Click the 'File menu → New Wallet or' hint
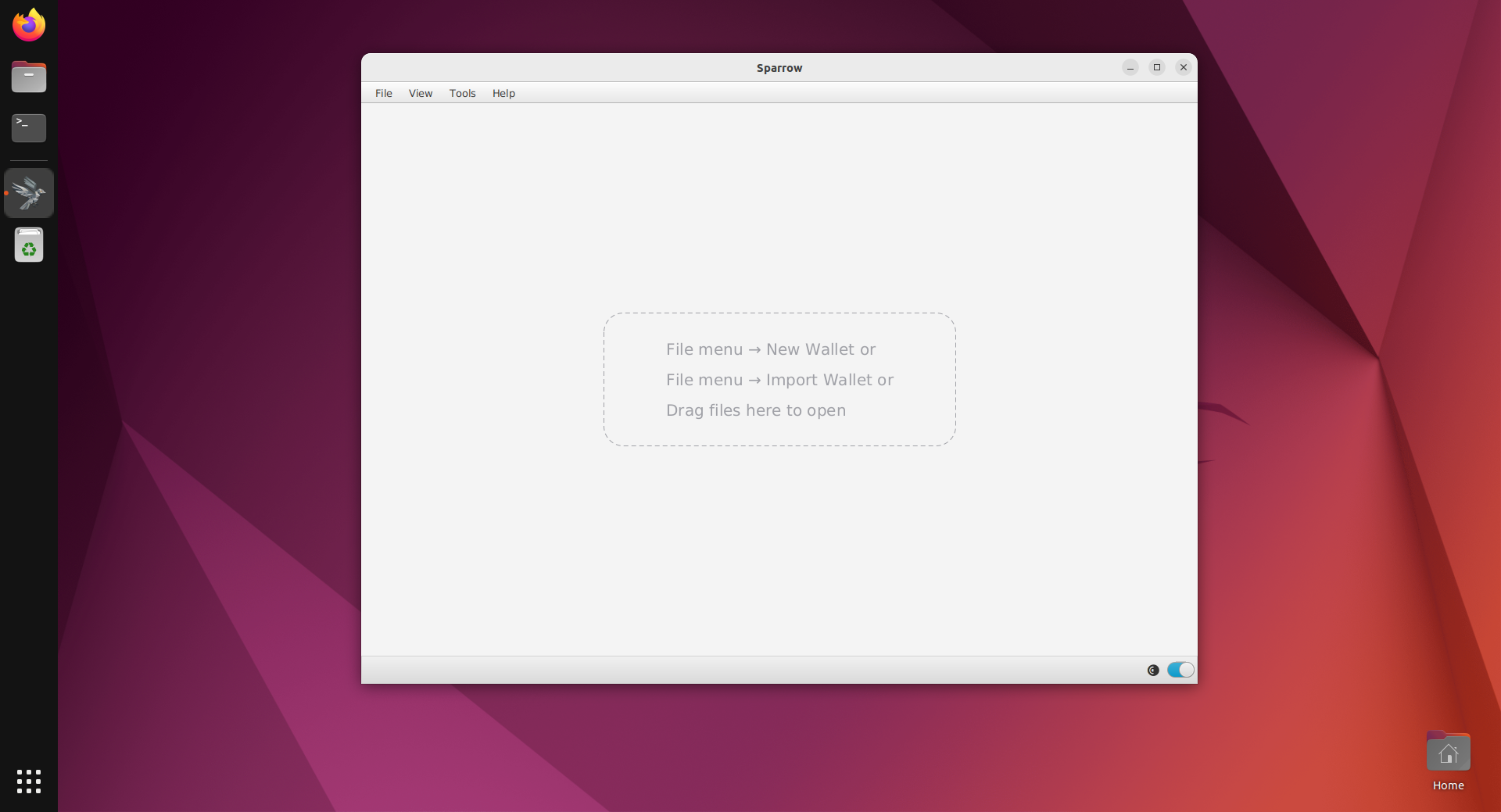 tap(770, 349)
